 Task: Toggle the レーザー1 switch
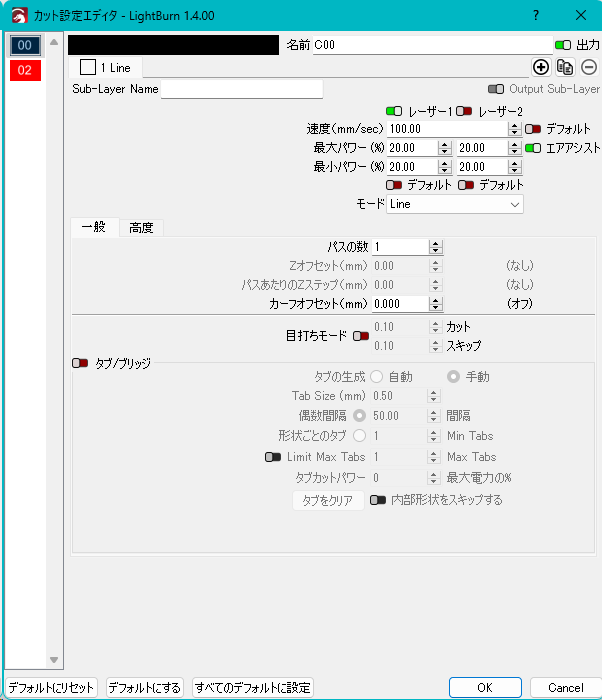coord(394,111)
